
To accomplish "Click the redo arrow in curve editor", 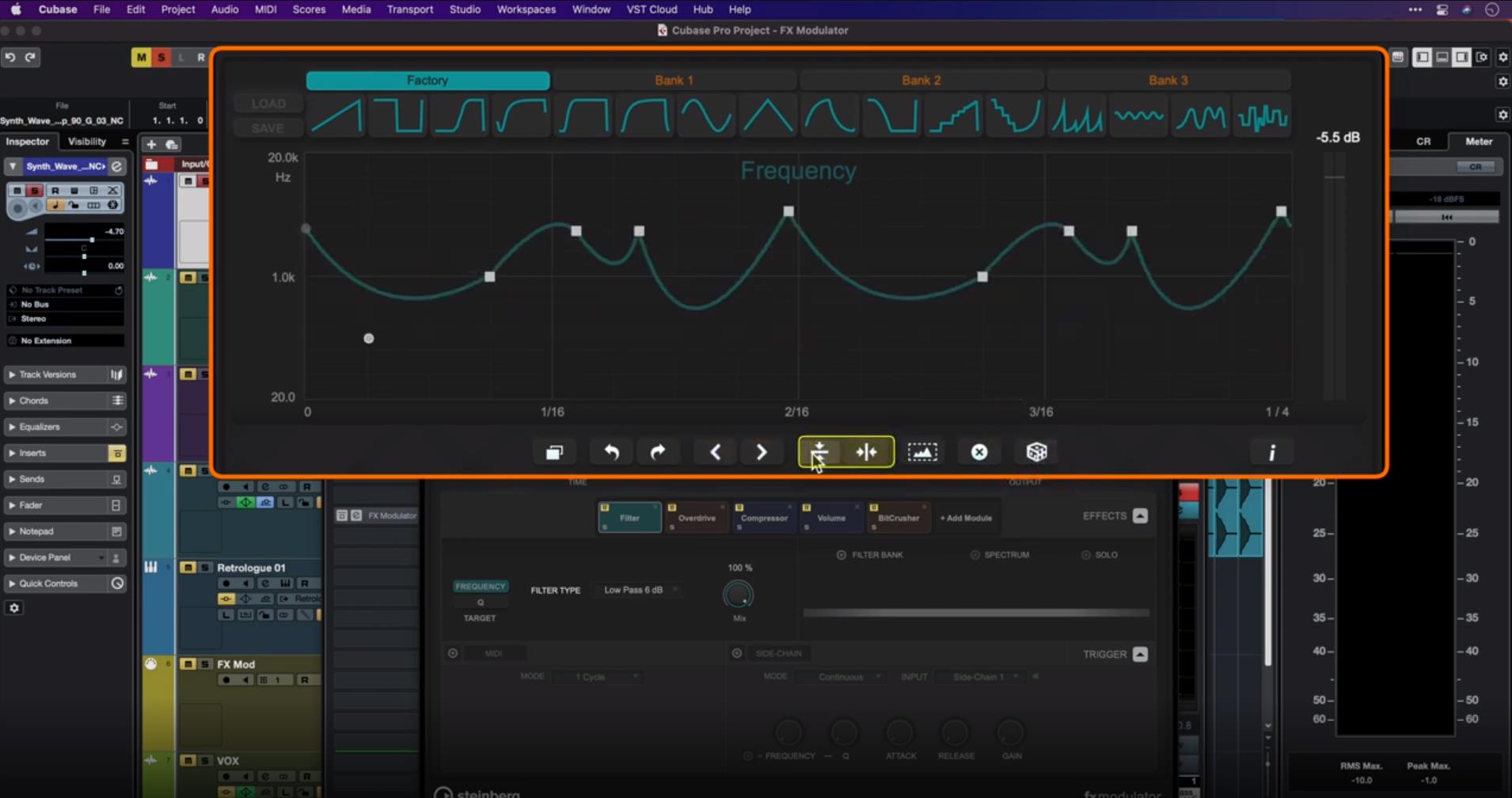I will [658, 452].
